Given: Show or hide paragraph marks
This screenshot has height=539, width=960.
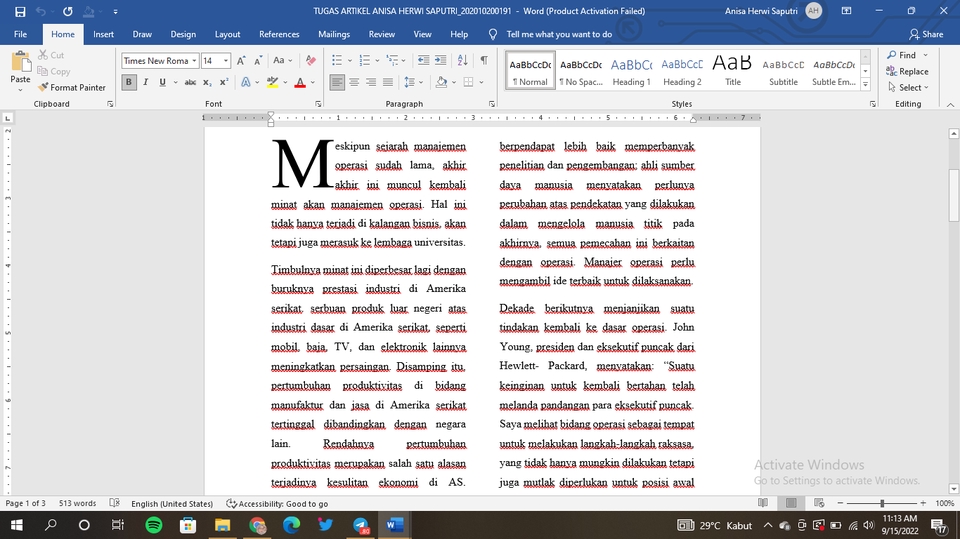Looking at the screenshot, I should 484,61.
